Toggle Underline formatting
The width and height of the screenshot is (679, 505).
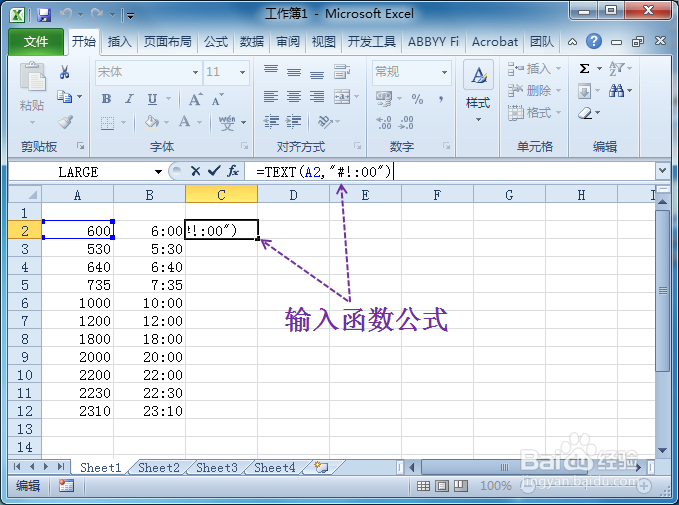tap(152, 99)
